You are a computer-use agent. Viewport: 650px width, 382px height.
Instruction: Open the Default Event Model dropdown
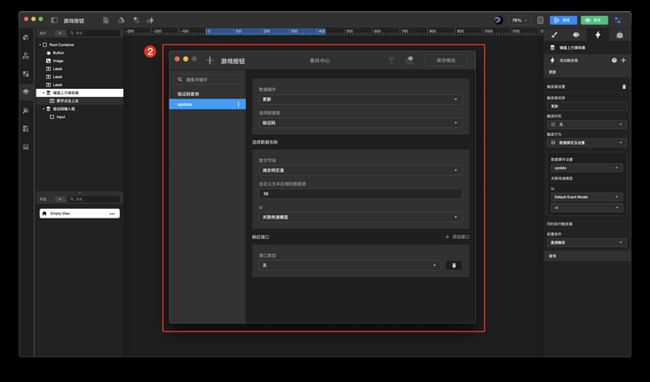click(586, 197)
